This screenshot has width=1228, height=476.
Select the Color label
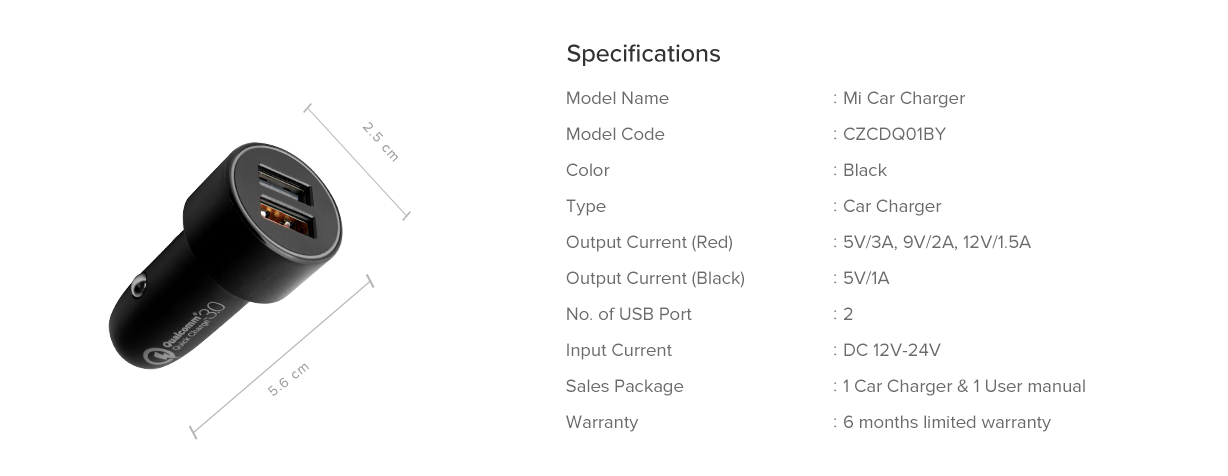pos(587,170)
